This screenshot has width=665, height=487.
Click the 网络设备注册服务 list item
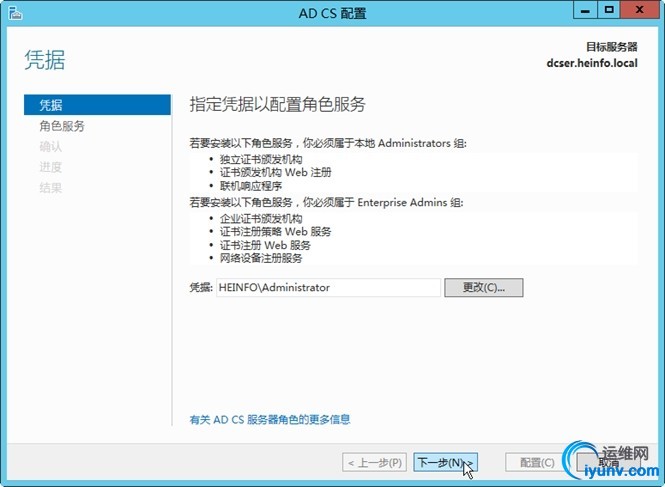click(261, 258)
